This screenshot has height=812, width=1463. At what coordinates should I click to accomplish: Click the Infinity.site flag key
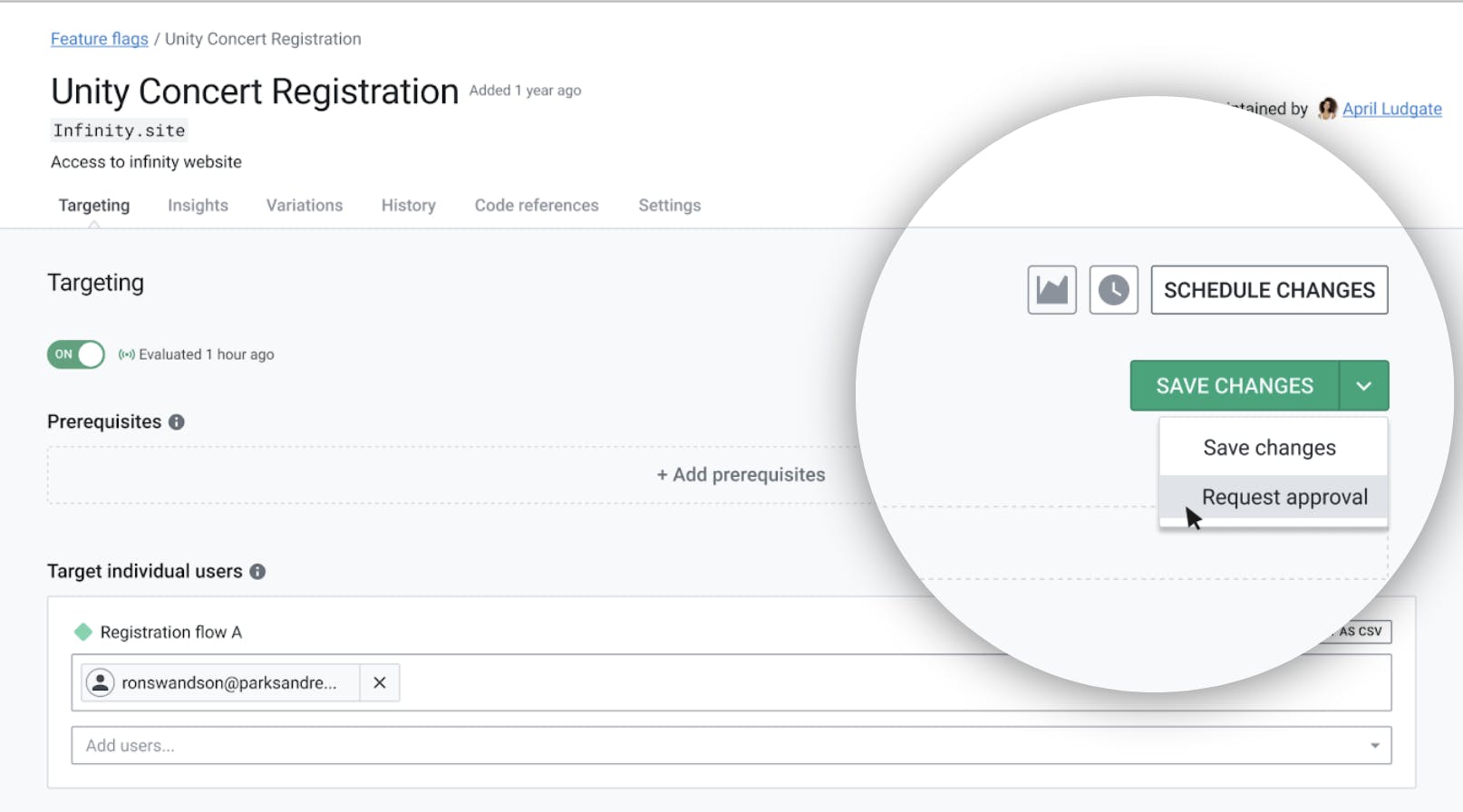pos(119,130)
